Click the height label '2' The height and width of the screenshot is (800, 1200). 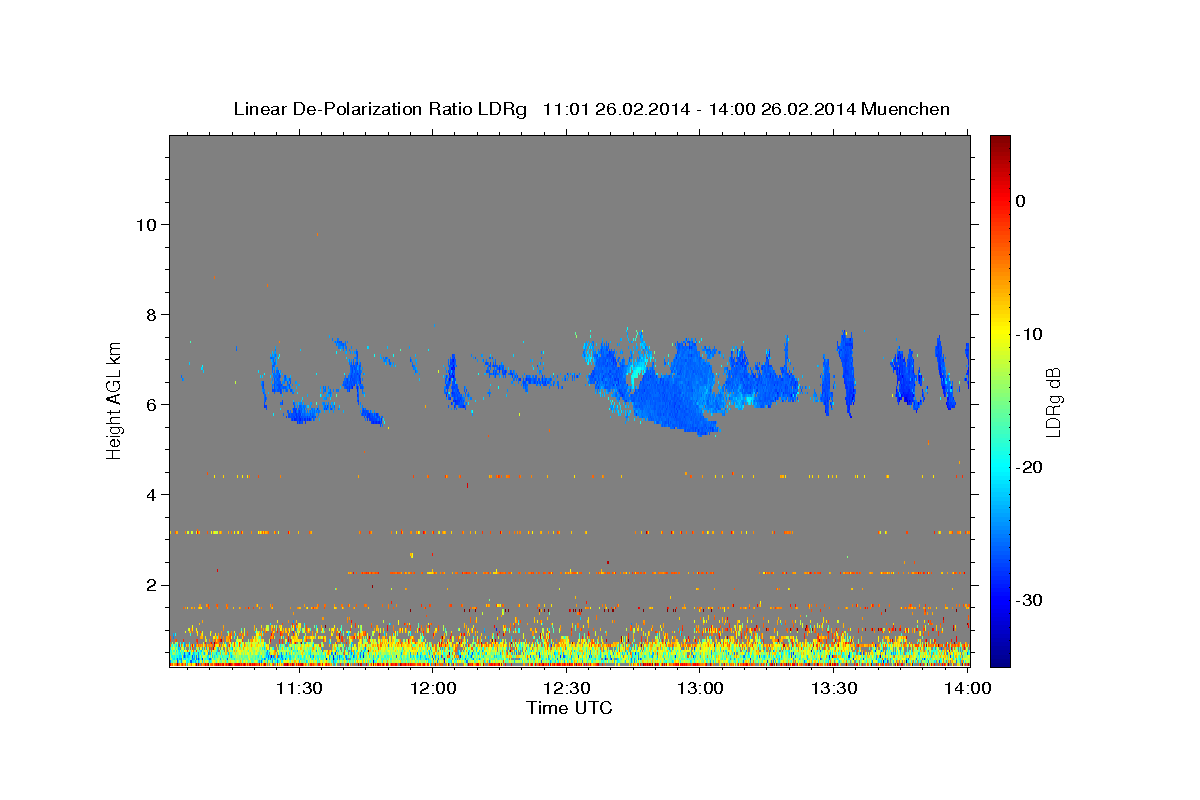tap(150, 585)
